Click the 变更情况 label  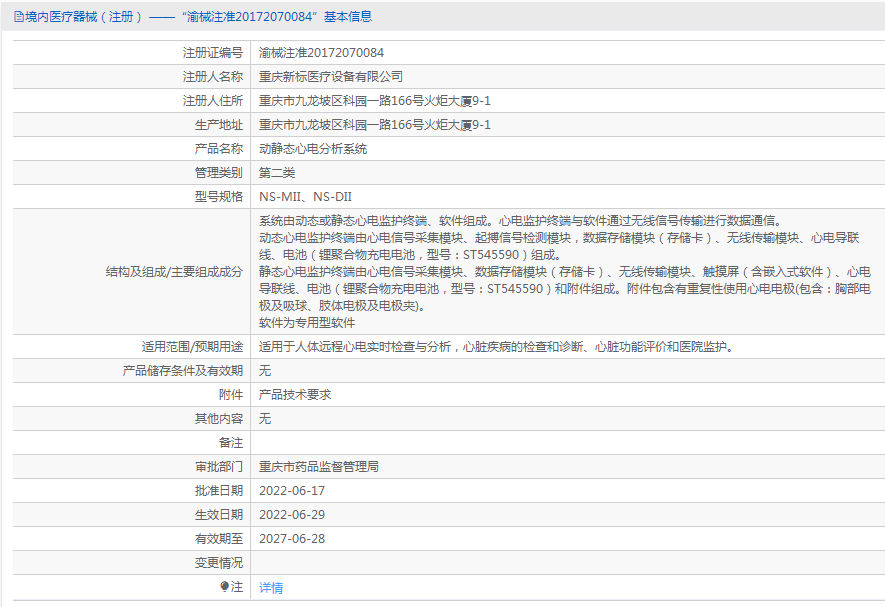click(x=219, y=562)
